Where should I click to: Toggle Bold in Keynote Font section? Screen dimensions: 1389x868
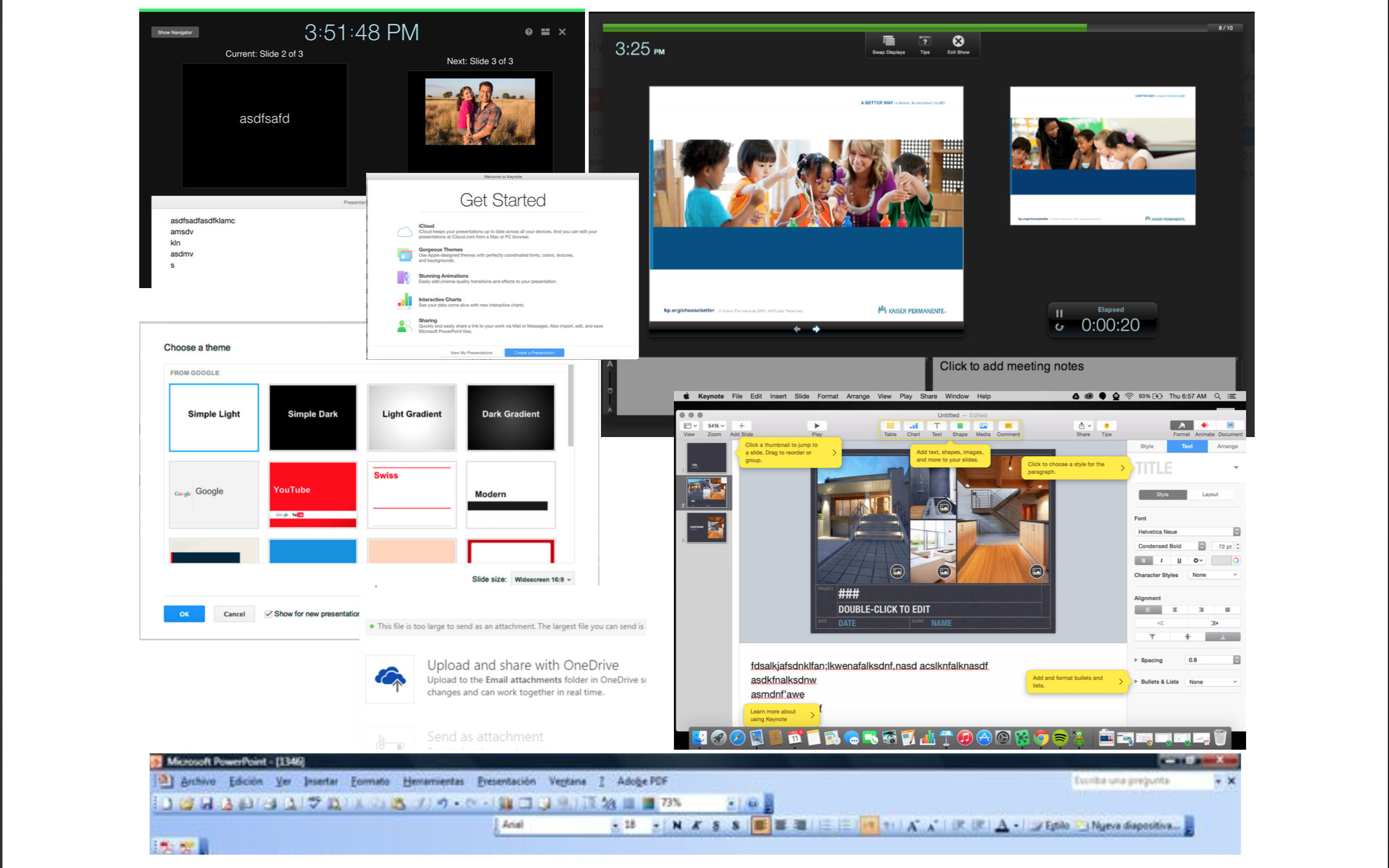coord(1143,560)
